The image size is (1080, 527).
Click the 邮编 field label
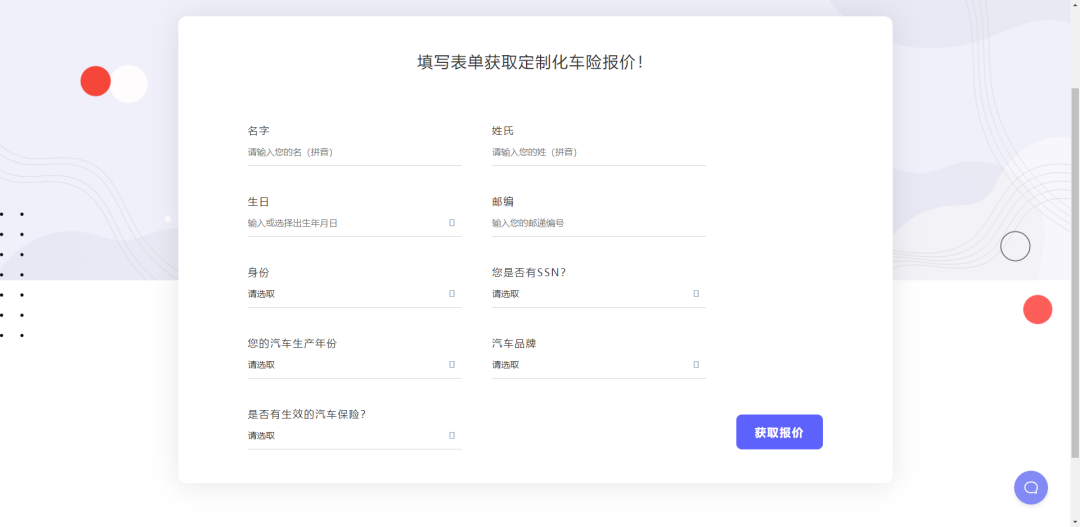pyautogui.click(x=502, y=201)
